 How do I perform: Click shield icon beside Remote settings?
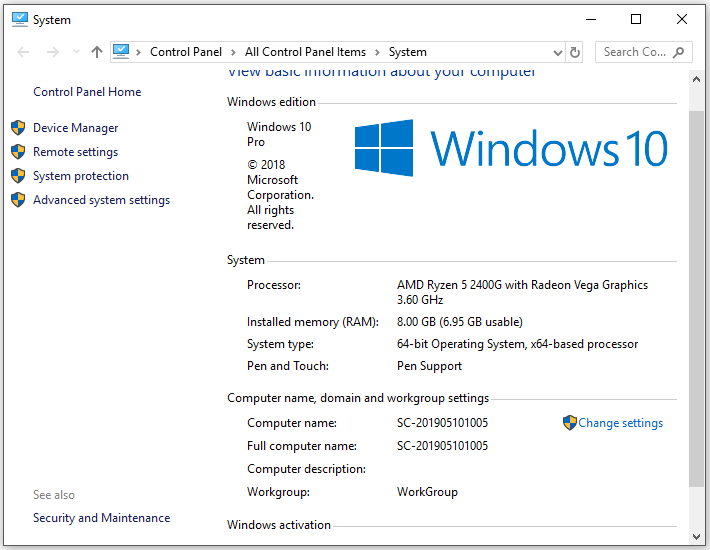coord(18,152)
